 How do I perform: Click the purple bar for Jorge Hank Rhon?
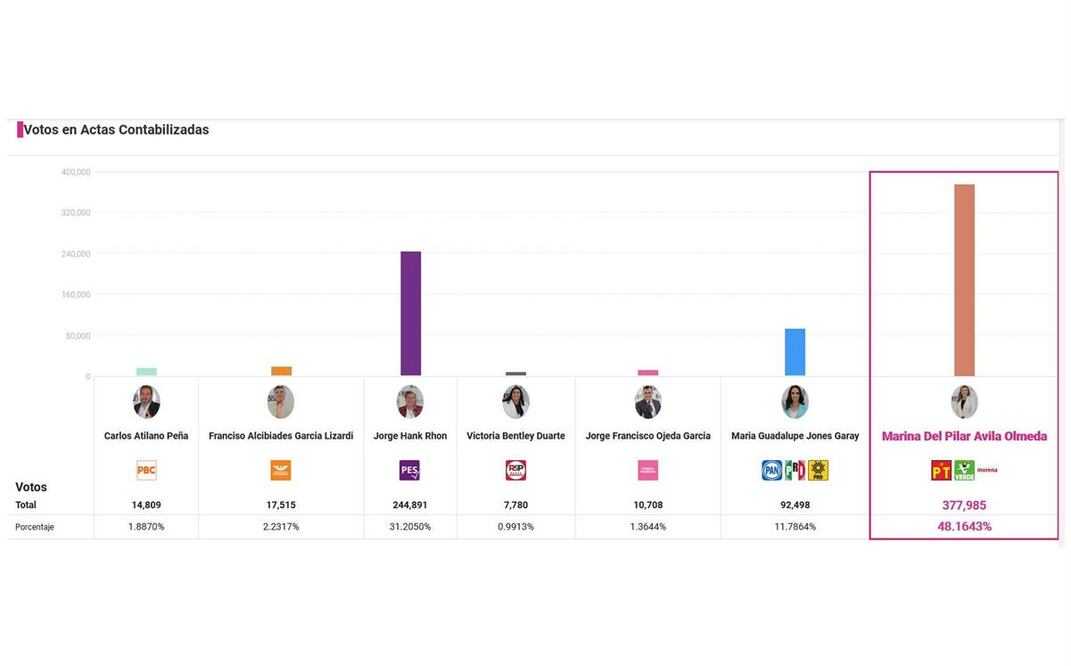410,314
